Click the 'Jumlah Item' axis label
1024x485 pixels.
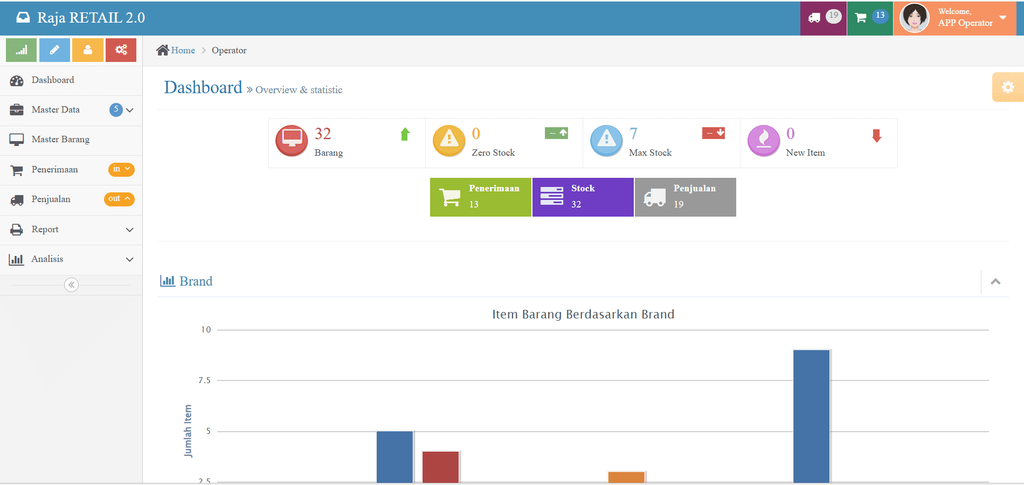188,430
